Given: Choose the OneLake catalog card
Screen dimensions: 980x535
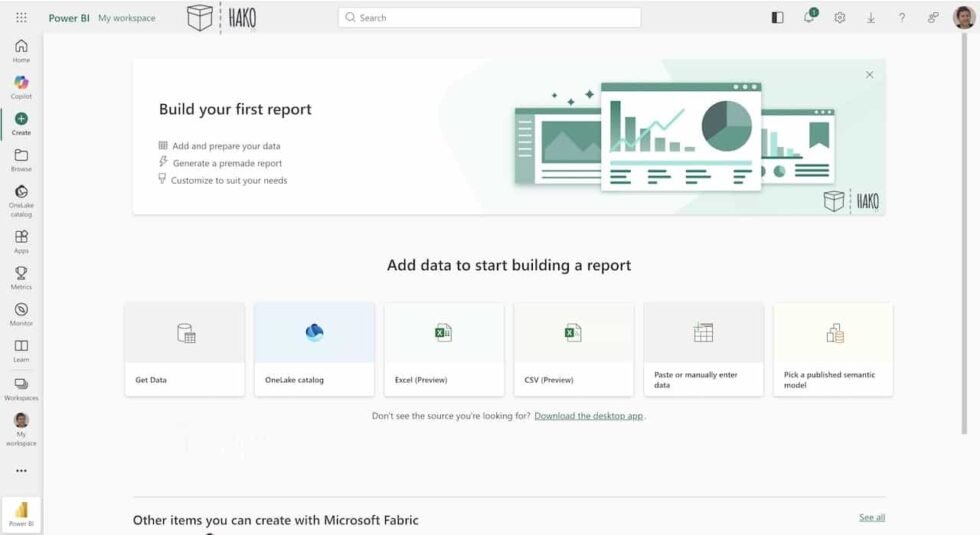Looking at the screenshot, I should click(x=314, y=349).
